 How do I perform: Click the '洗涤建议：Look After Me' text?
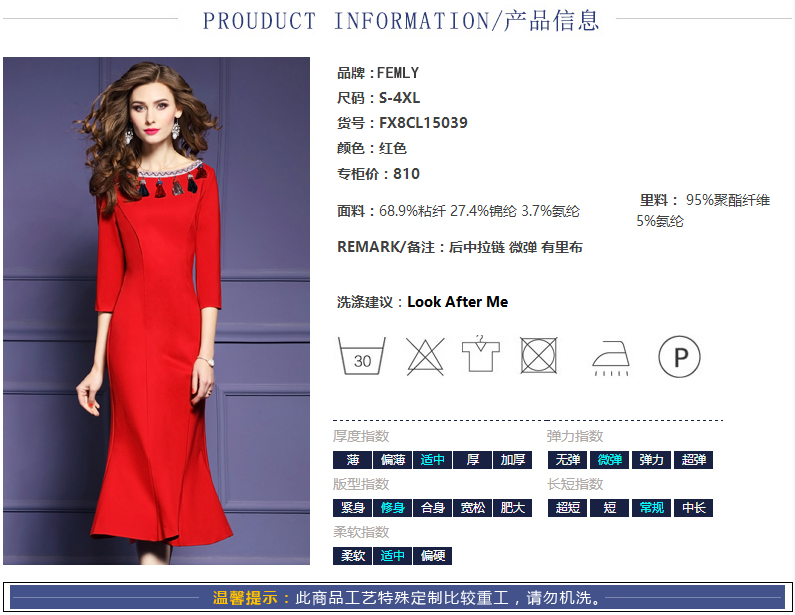tap(422, 302)
